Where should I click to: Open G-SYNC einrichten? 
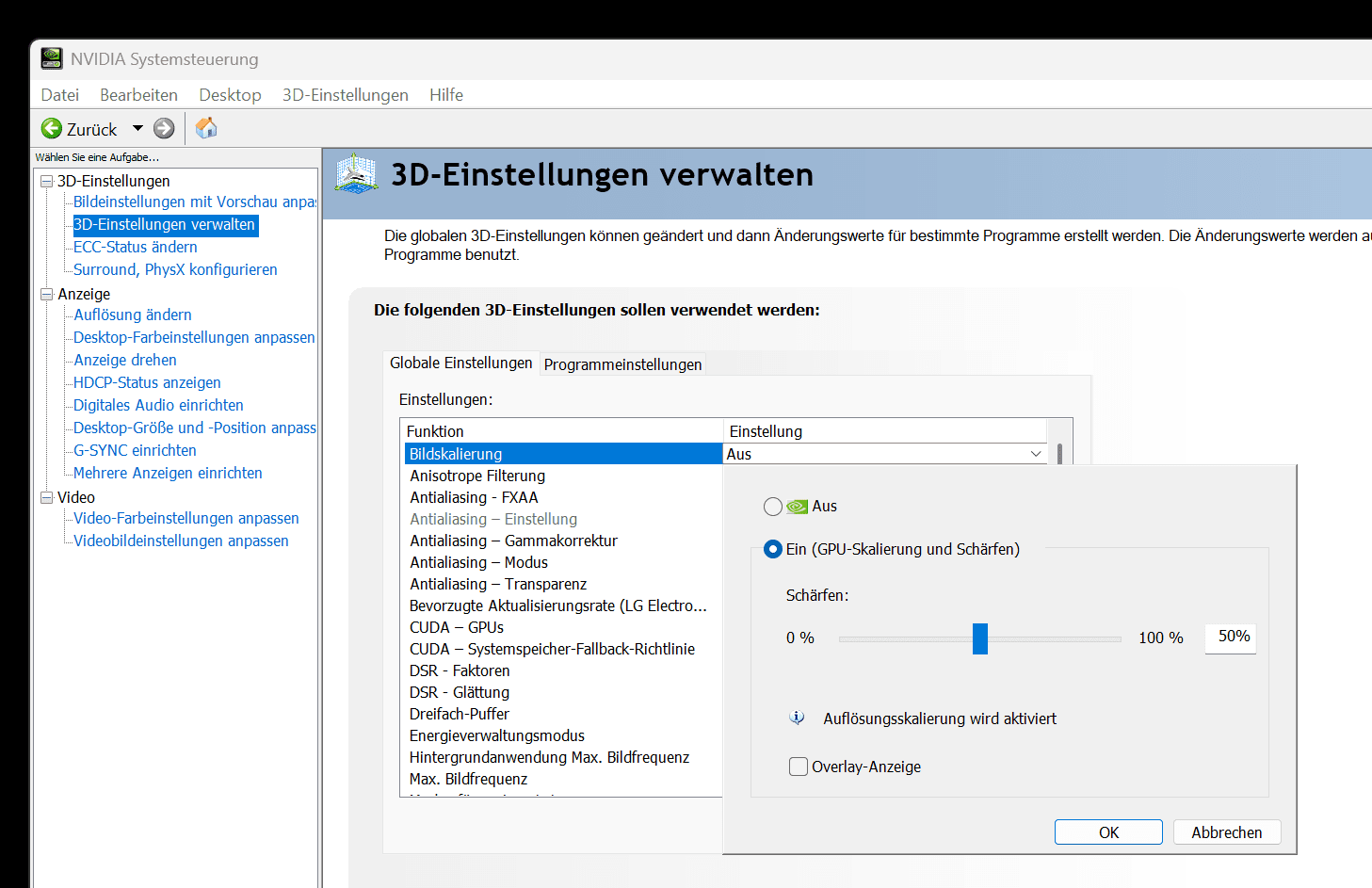135,450
